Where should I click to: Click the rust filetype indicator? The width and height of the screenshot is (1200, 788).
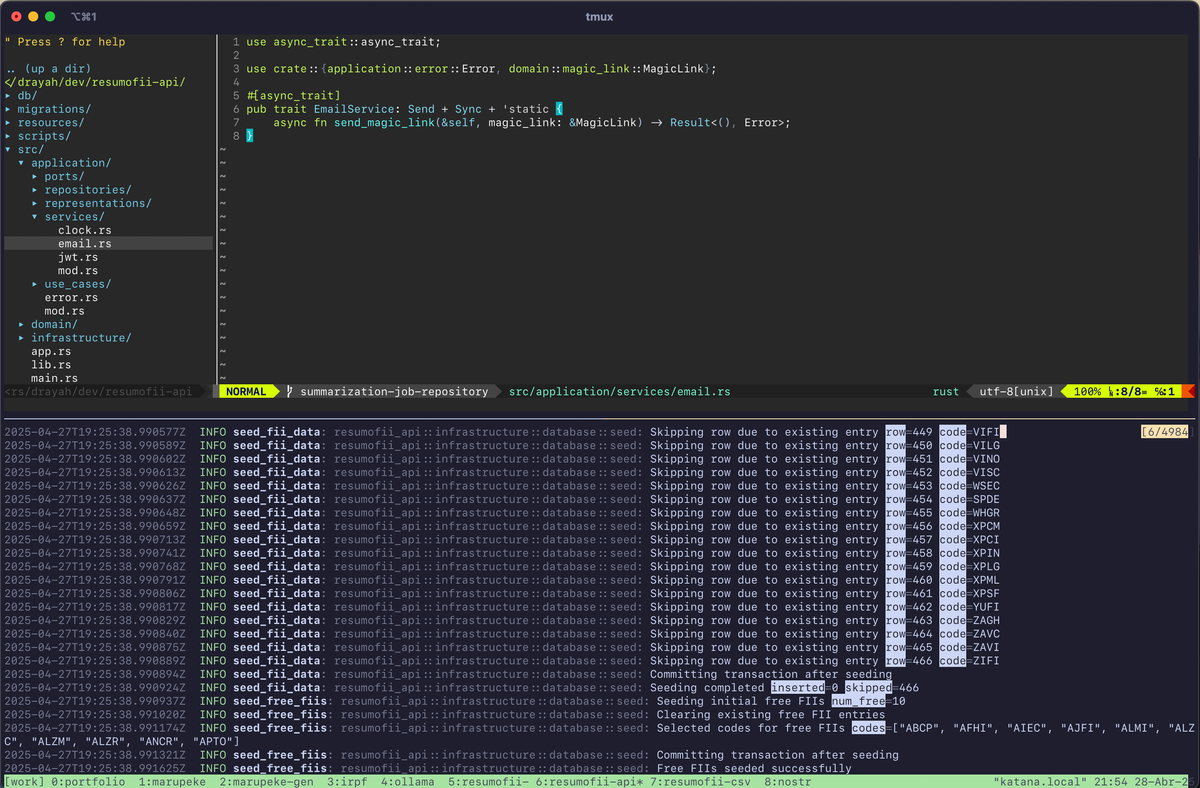[946, 392]
